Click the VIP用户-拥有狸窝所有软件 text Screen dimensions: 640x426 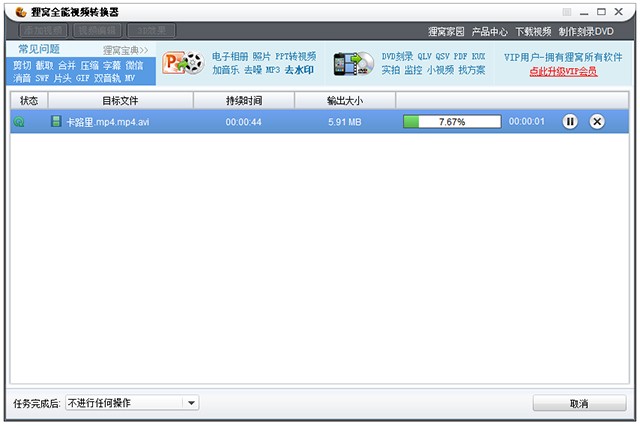coord(563,57)
